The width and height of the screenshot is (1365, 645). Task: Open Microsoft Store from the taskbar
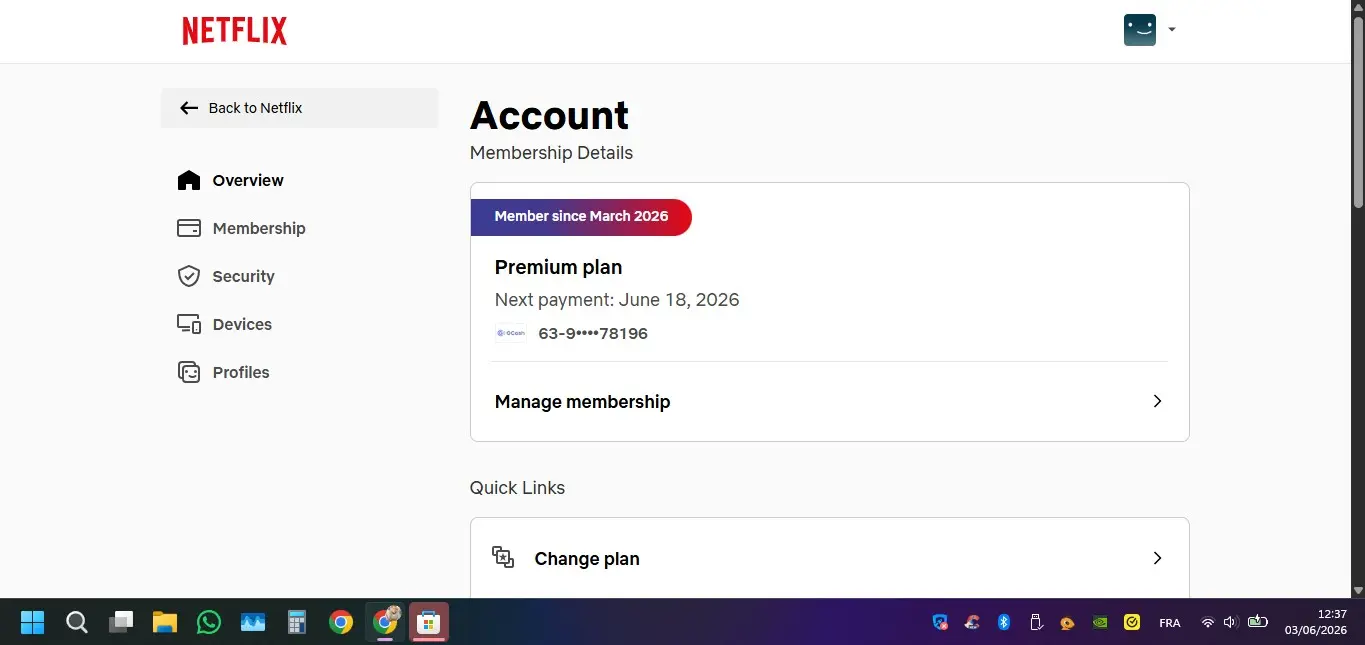[429, 622]
